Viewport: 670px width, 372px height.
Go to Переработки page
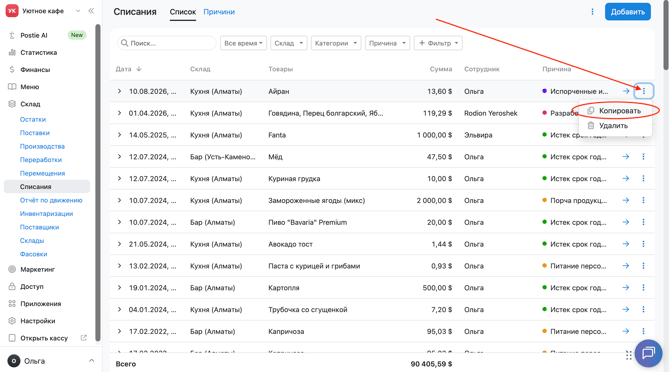tap(41, 160)
